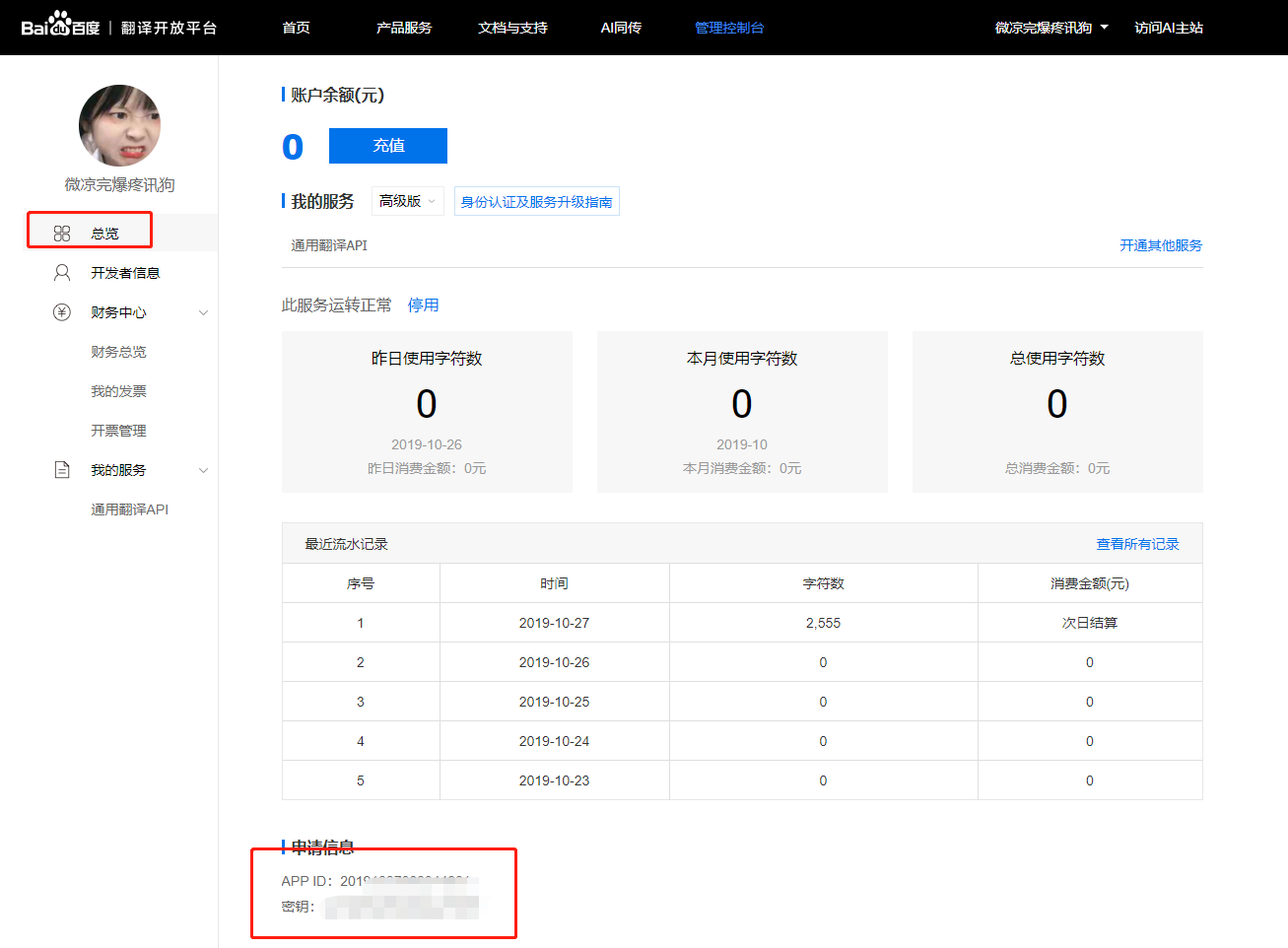Collapse the 我的服务 sidebar section chevron
The image size is (1288, 948).
[203, 471]
